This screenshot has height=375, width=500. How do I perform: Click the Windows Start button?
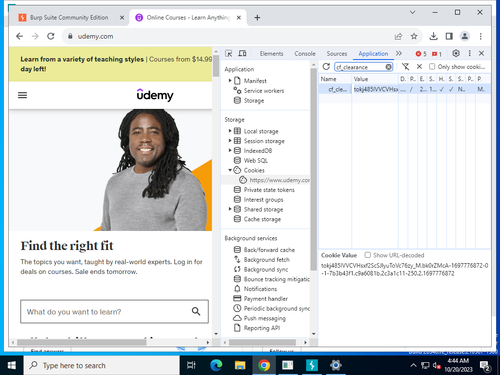(11, 365)
